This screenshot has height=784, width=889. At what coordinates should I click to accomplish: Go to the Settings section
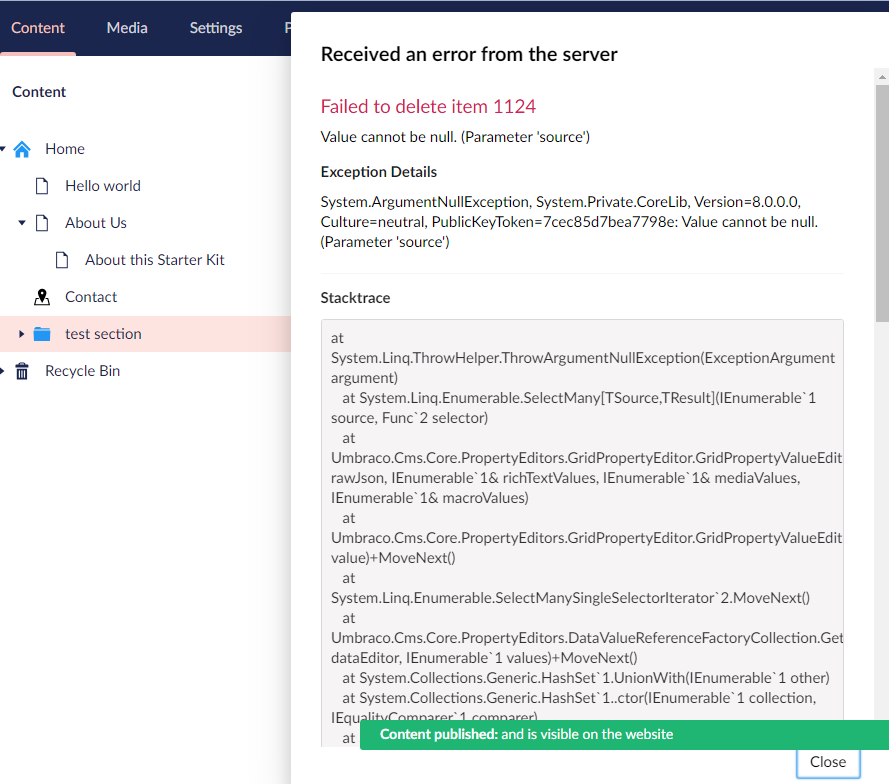216,28
